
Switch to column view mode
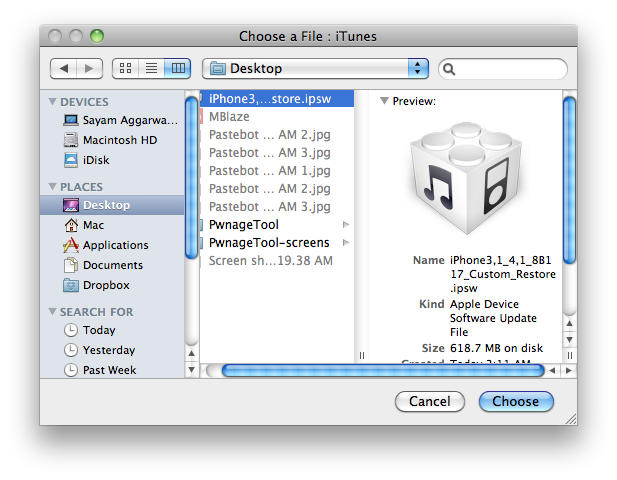[177, 69]
